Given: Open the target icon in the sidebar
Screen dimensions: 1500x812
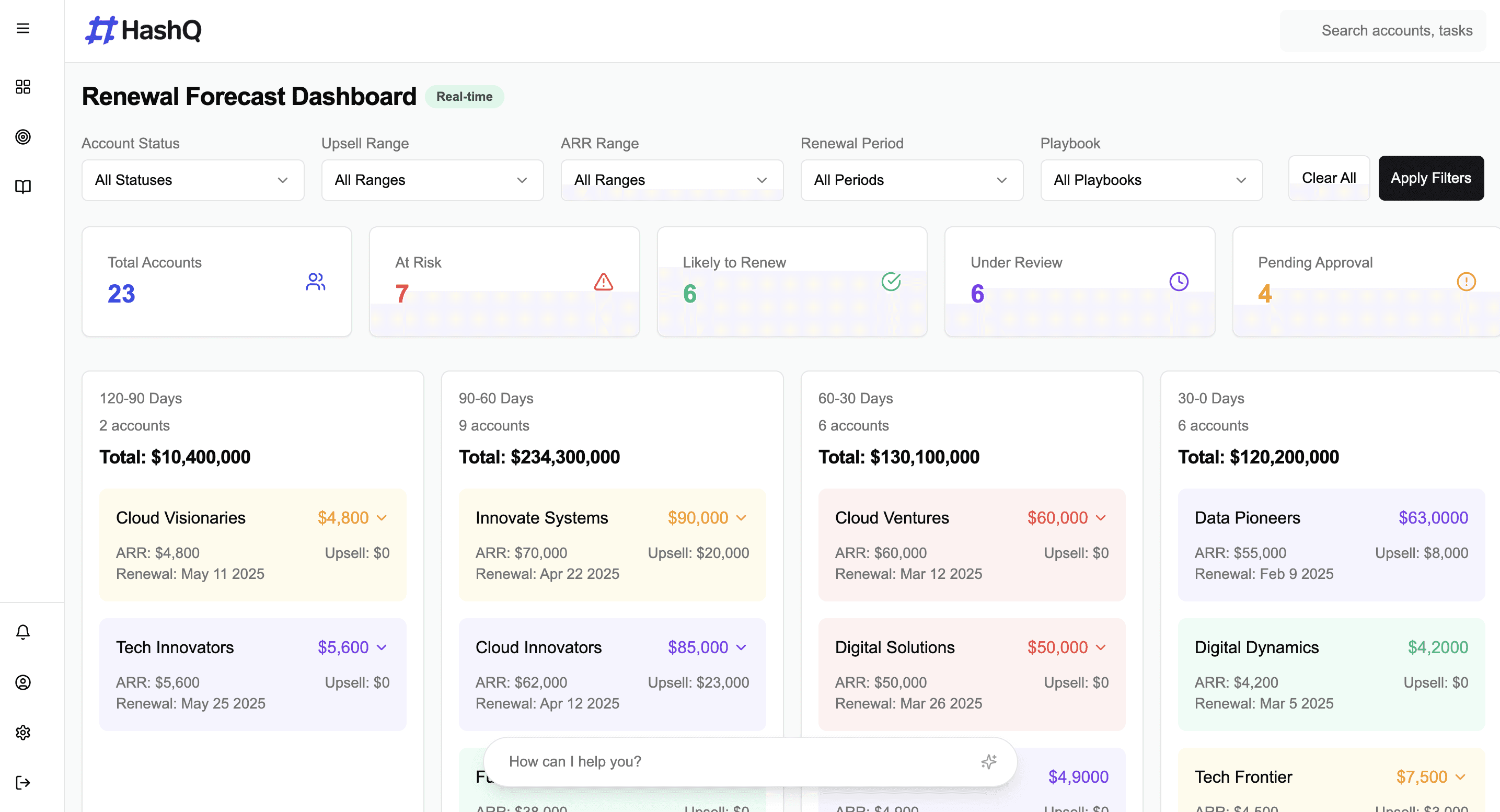Looking at the screenshot, I should click(x=22, y=137).
